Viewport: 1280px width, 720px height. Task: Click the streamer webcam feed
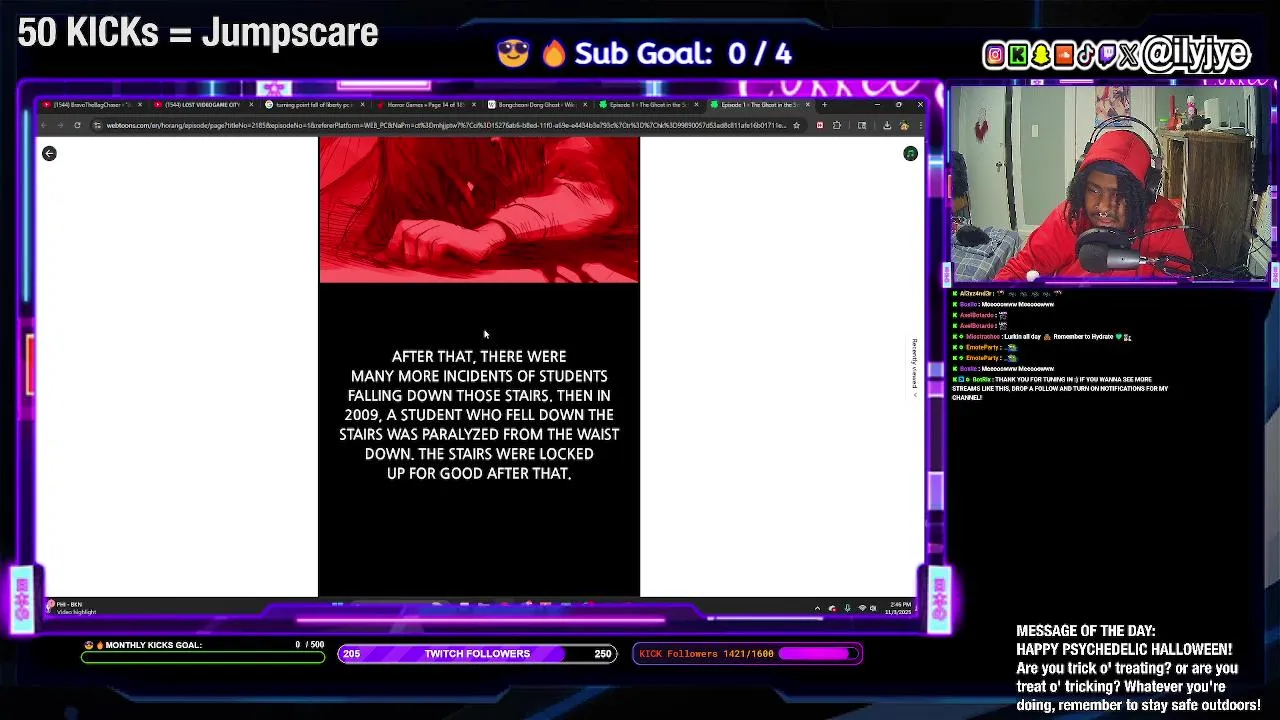tap(1109, 184)
